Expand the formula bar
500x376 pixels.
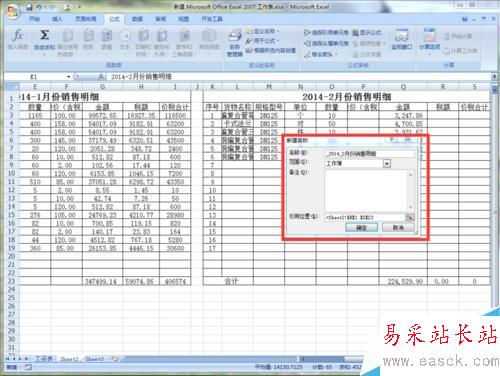(x=494, y=77)
